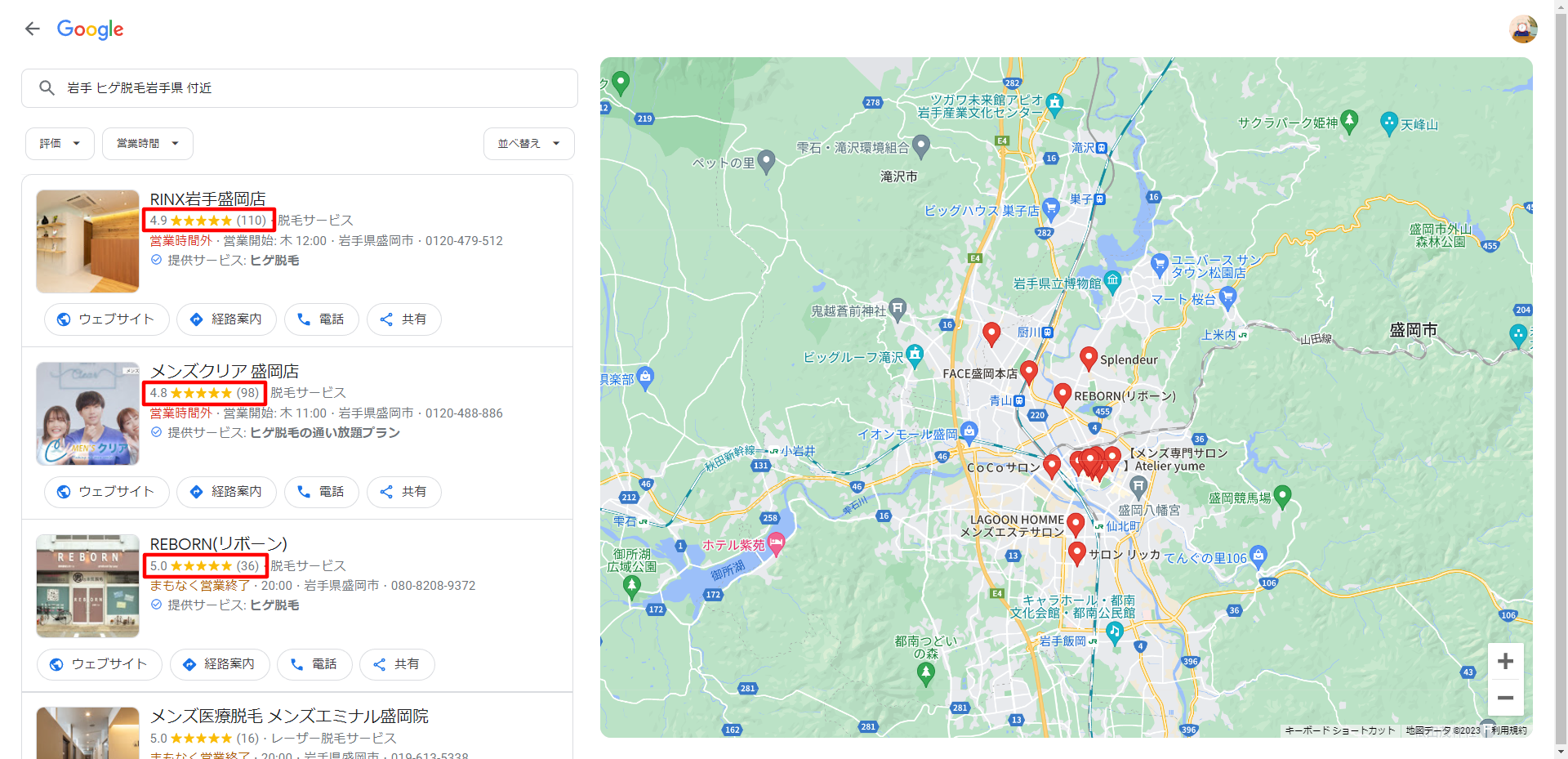
Task: Select the サロン リッカ map pin
Action: 1076,553
